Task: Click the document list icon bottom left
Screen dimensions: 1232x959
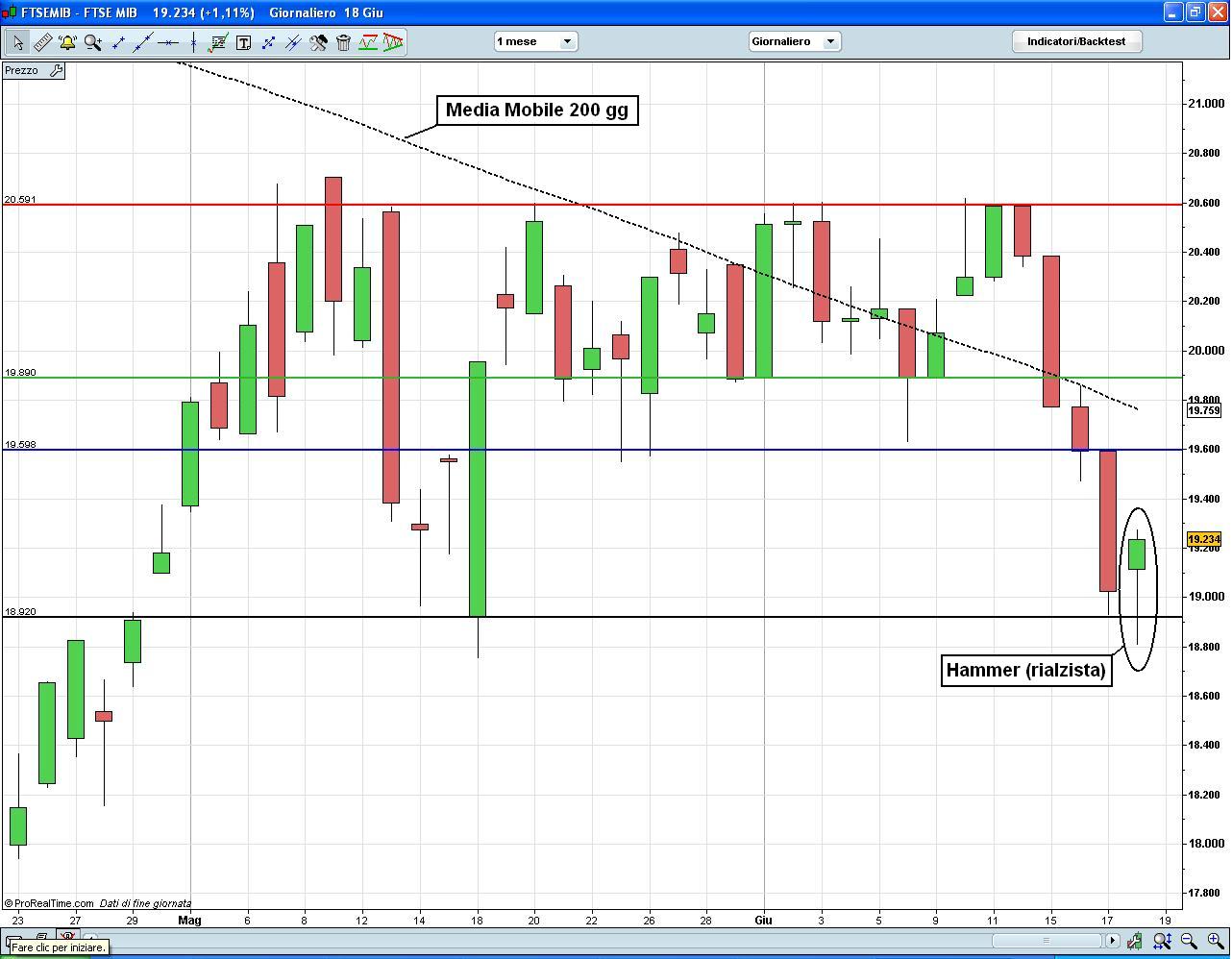Action: 41,937
